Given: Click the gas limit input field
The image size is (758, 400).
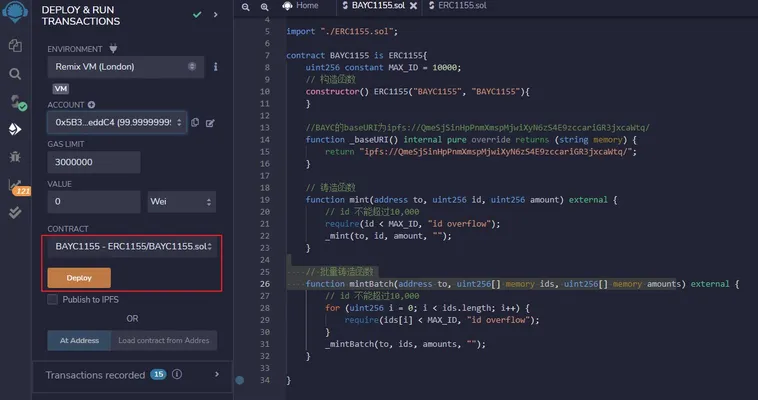Looking at the screenshot, I should (x=94, y=162).
